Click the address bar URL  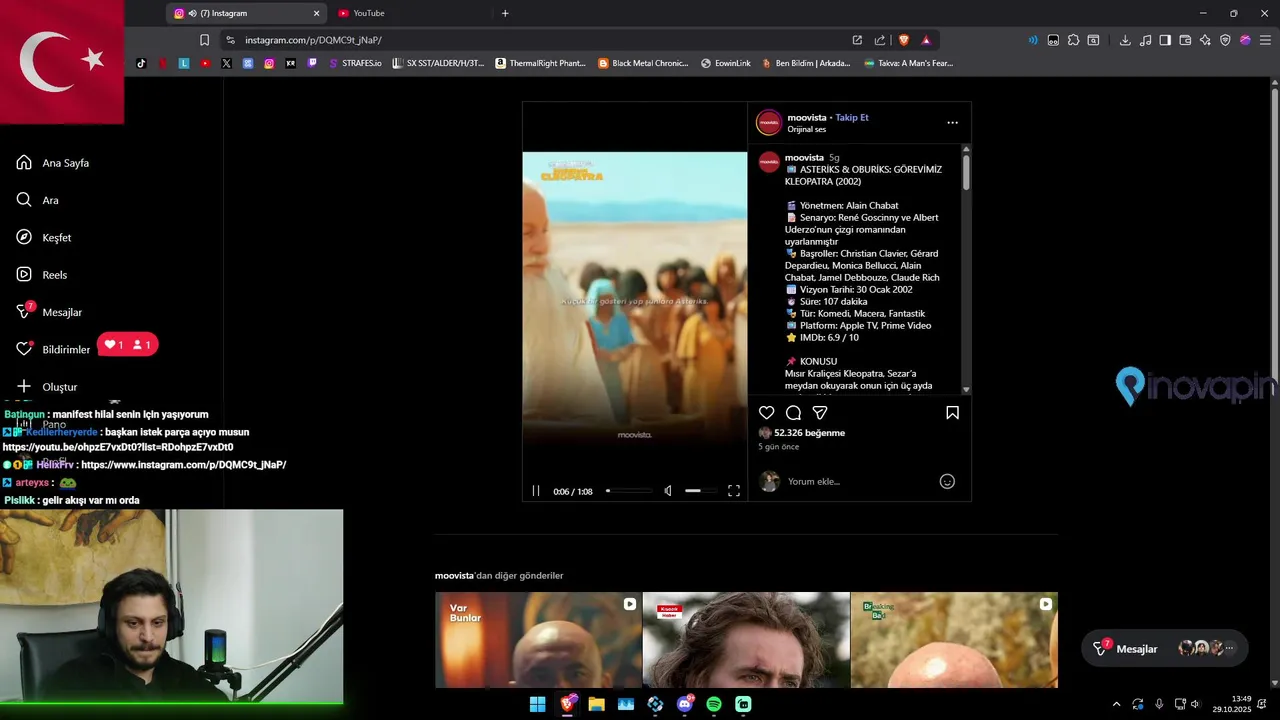coord(313,40)
